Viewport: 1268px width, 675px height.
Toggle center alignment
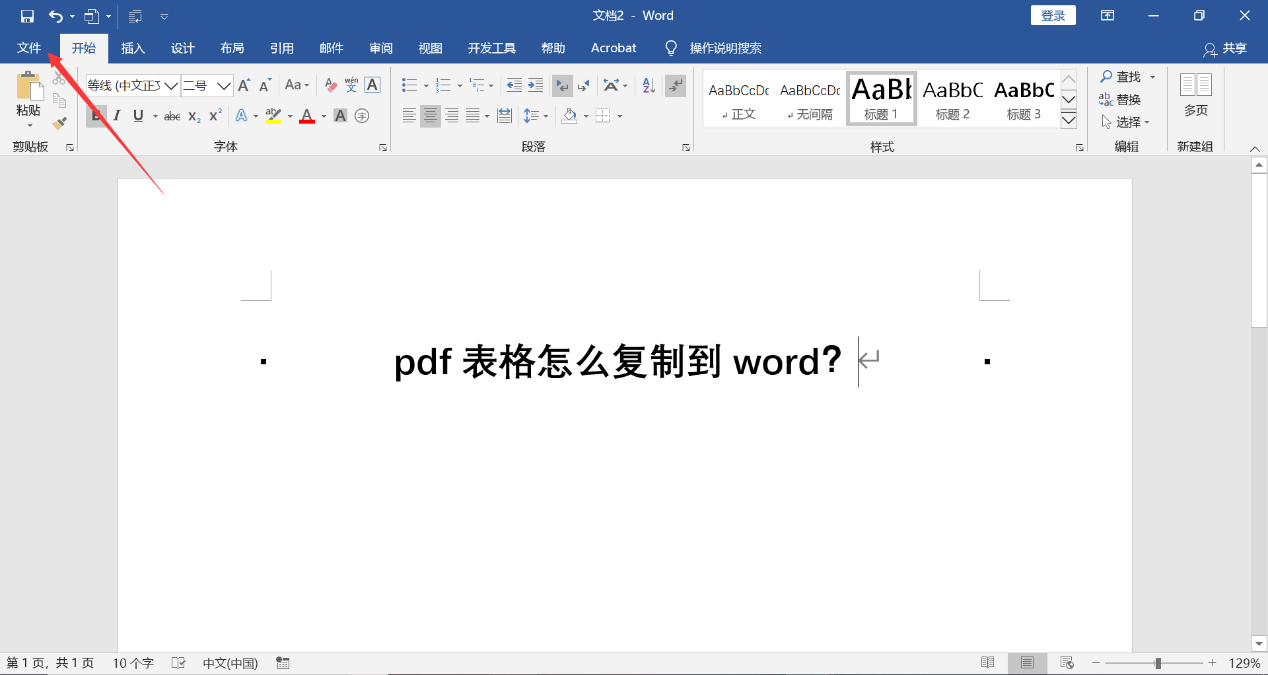[x=430, y=116]
